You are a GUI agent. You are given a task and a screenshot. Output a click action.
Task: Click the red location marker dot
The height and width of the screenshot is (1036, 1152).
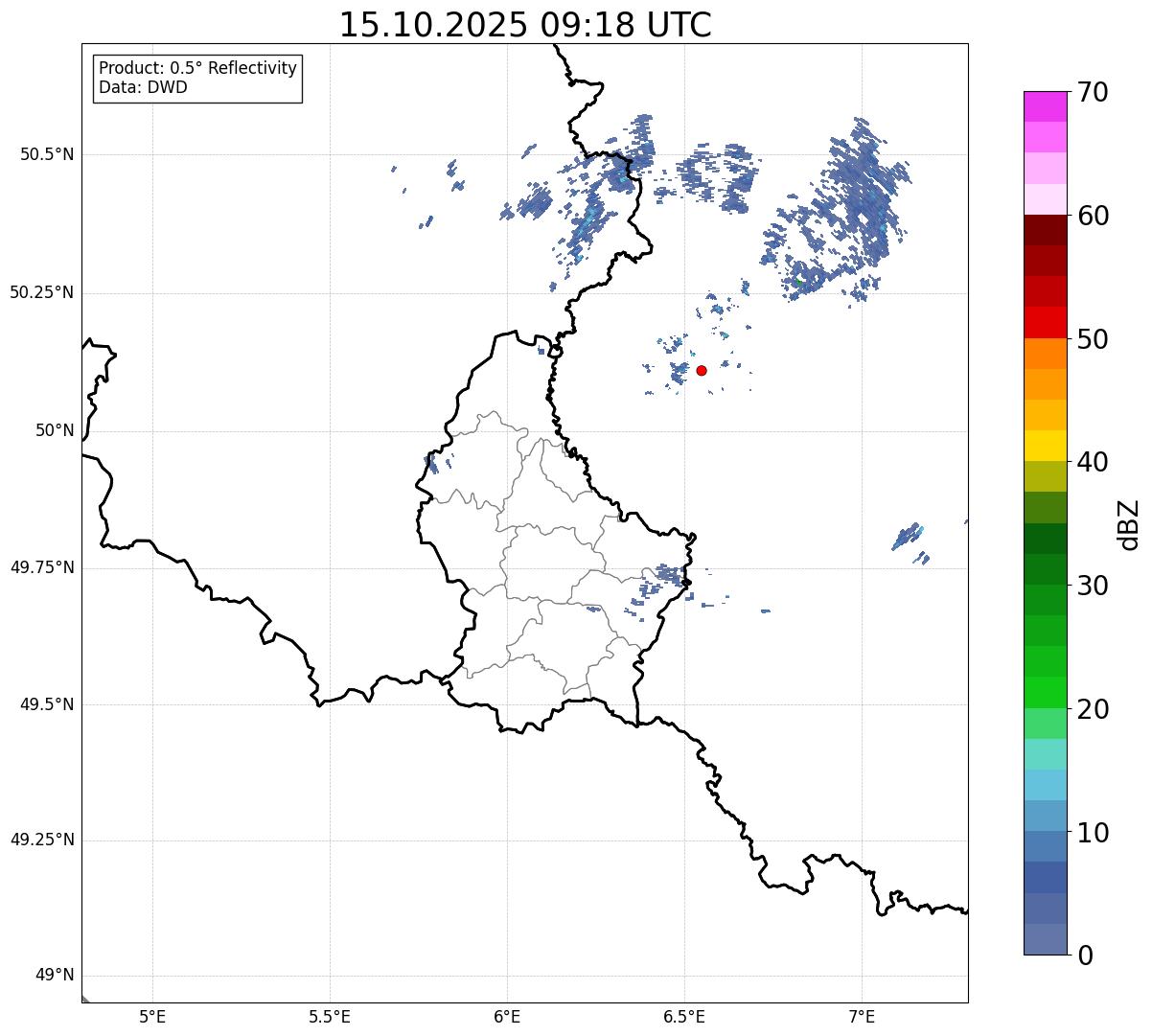pos(702,370)
